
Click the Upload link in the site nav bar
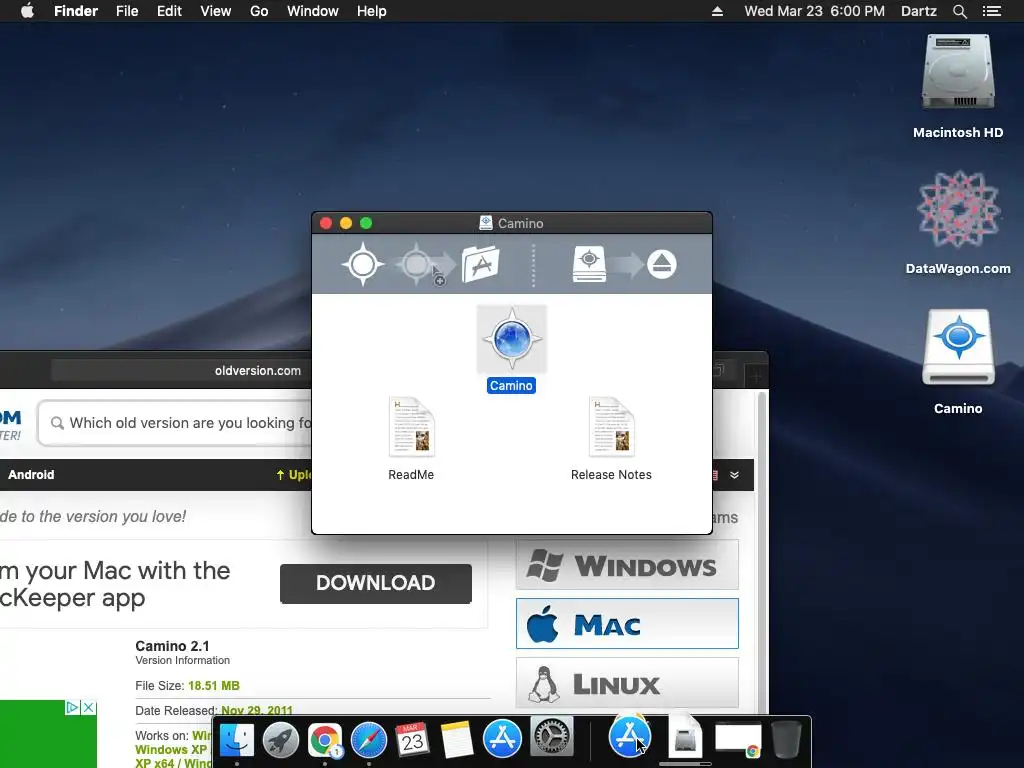point(293,475)
